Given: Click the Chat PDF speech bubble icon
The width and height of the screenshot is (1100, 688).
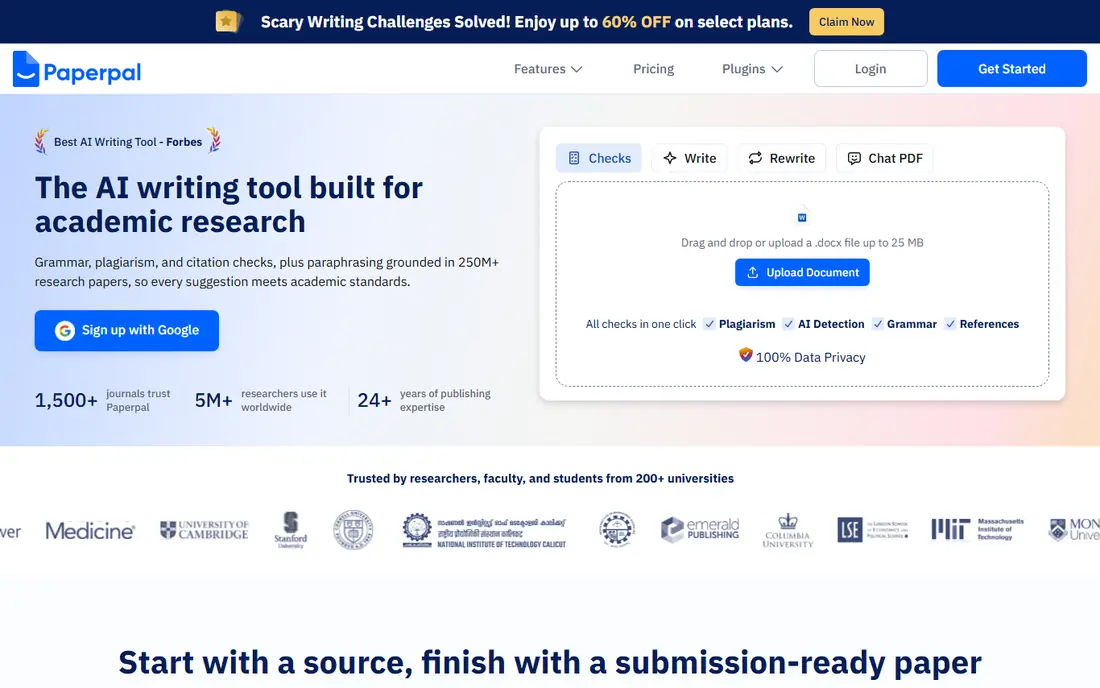Looking at the screenshot, I should point(854,158).
